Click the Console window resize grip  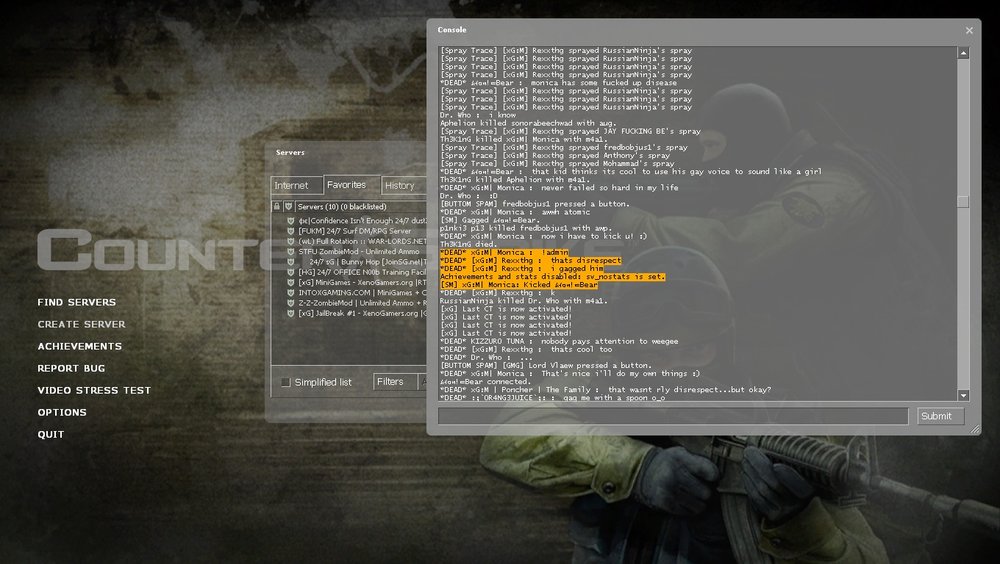click(975, 430)
